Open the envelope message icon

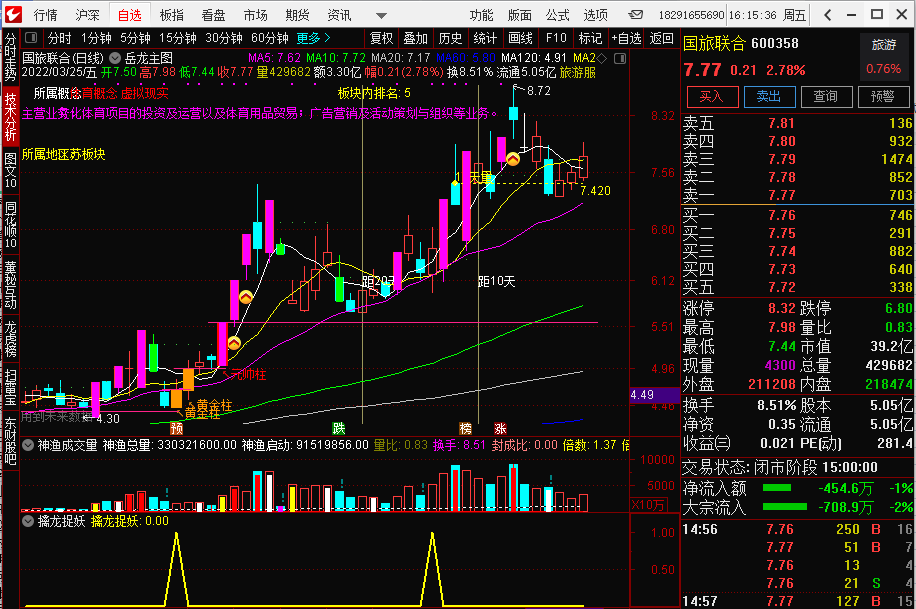click(x=636, y=15)
